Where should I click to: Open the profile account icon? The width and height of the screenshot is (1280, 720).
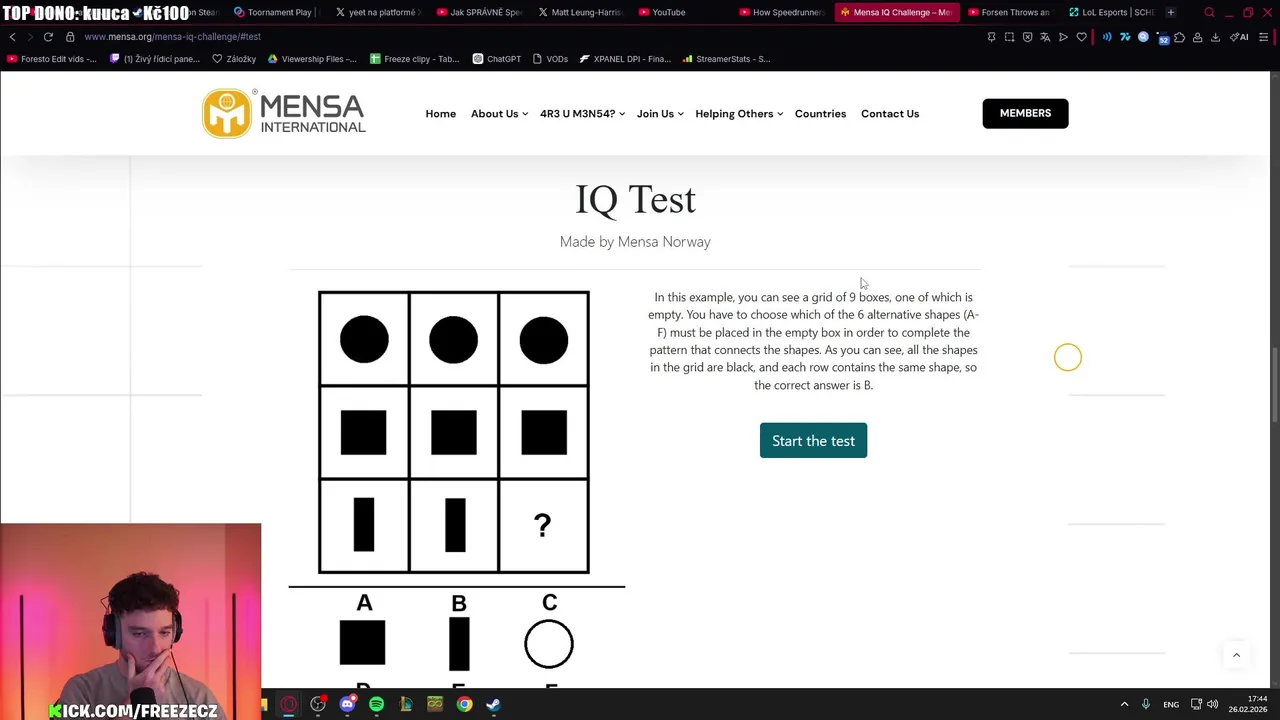[1197, 37]
